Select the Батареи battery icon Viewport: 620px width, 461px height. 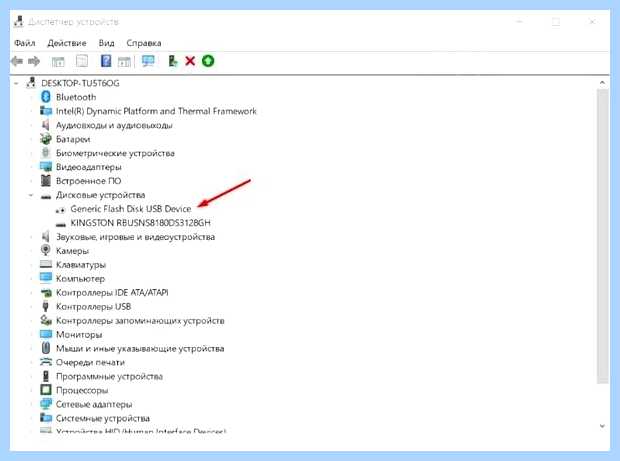(46, 139)
